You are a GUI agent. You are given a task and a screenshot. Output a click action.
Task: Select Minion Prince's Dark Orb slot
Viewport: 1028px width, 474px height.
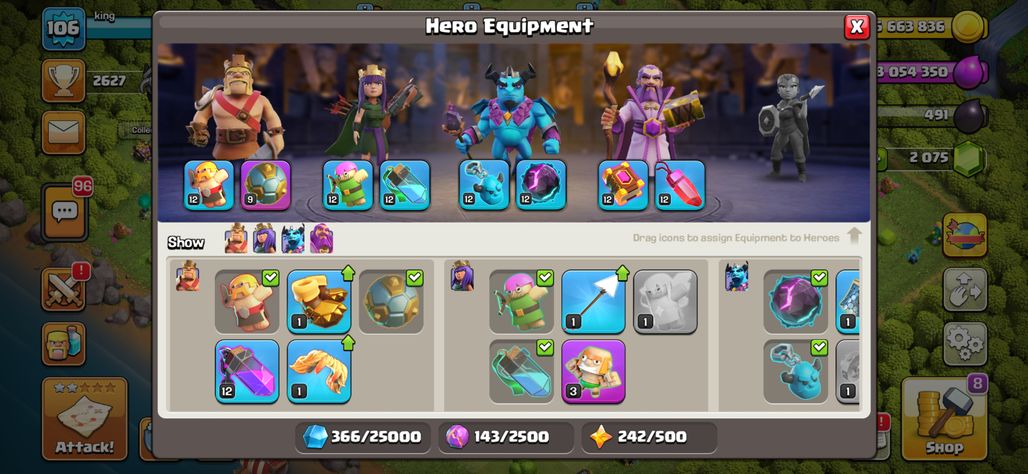(541, 185)
